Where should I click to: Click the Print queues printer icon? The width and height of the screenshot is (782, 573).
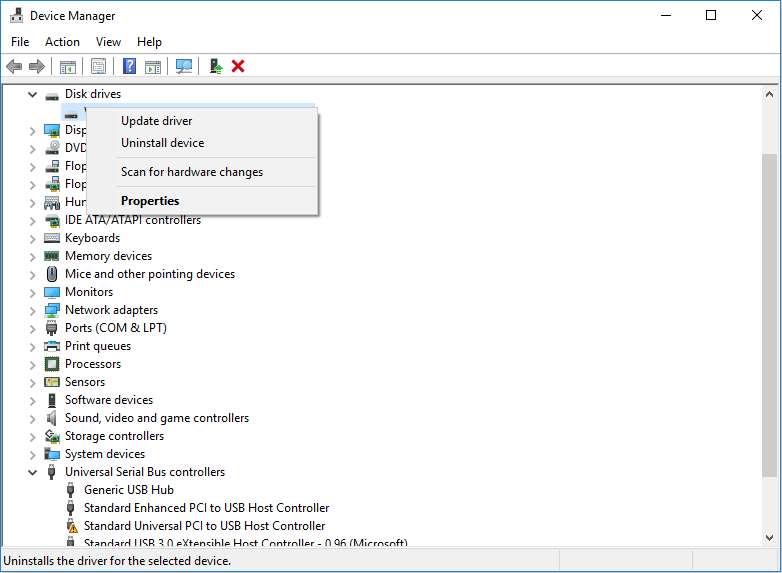pos(52,346)
